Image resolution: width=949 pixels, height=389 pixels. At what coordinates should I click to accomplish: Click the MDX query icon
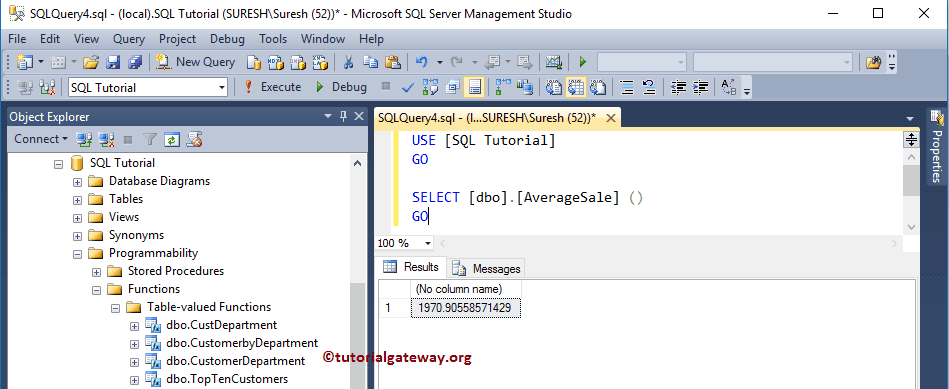pos(276,62)
